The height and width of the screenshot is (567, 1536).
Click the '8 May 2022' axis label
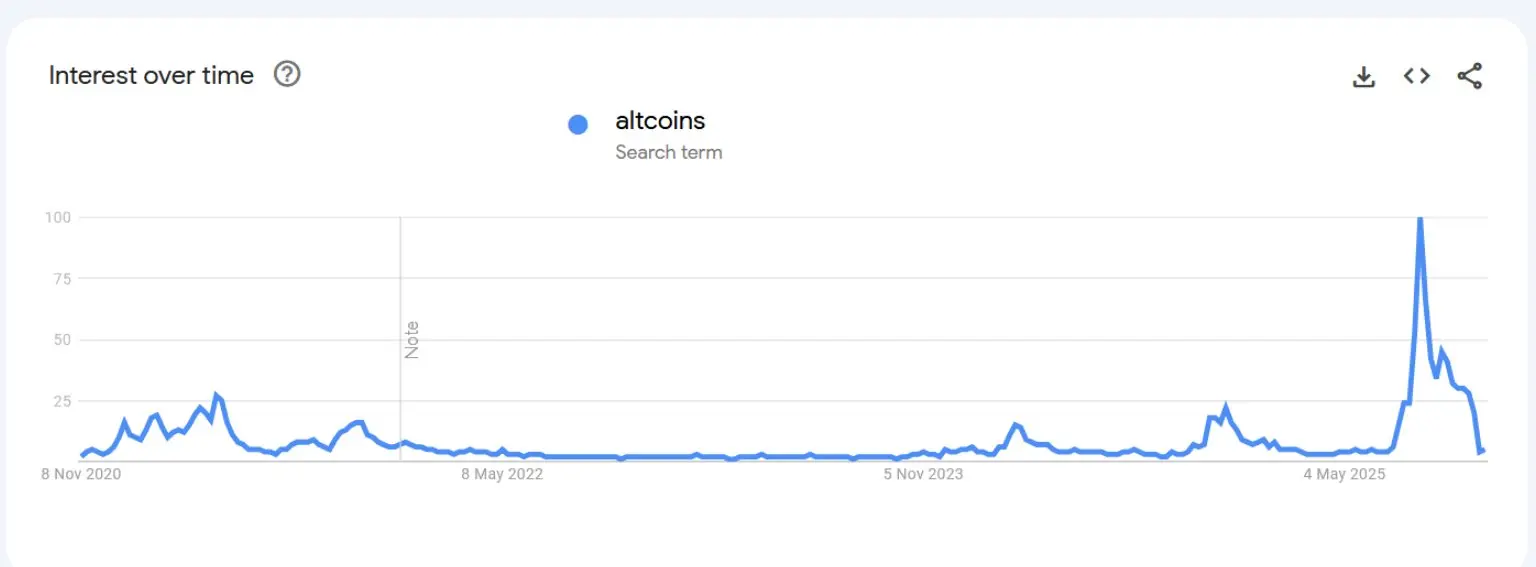click(502, 474)
